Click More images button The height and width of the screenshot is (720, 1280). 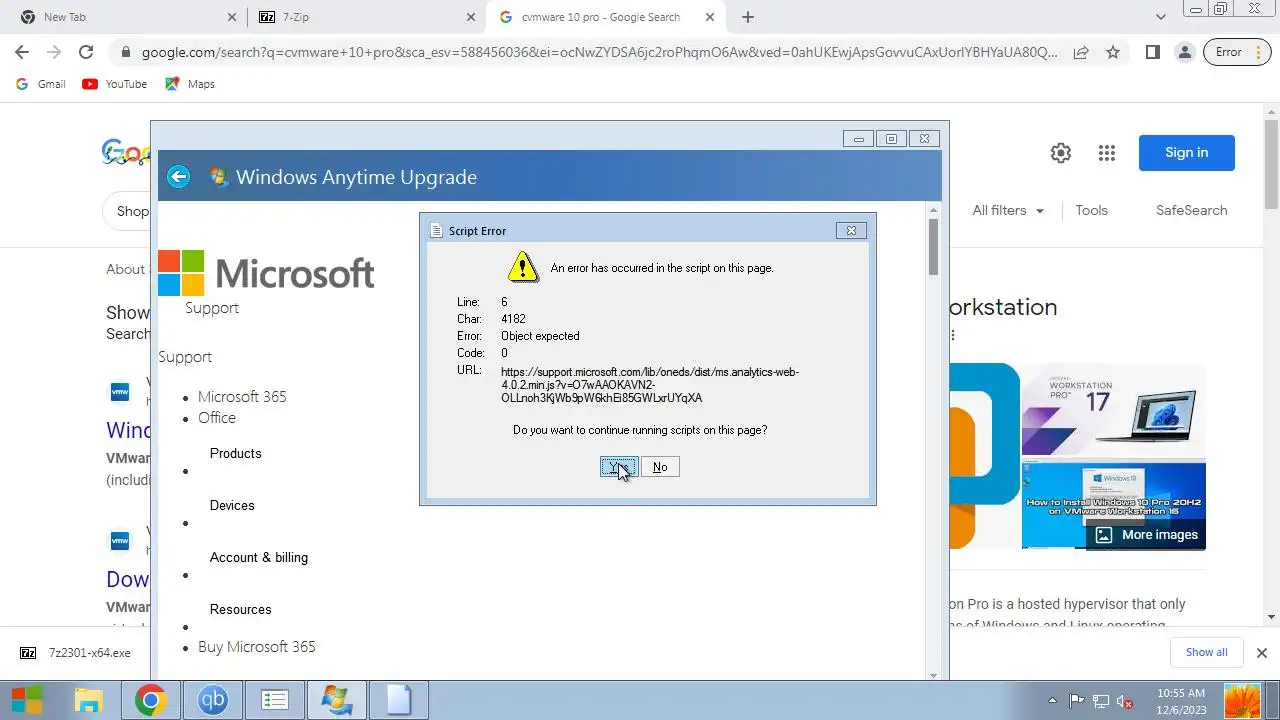tap(1146, 535)
